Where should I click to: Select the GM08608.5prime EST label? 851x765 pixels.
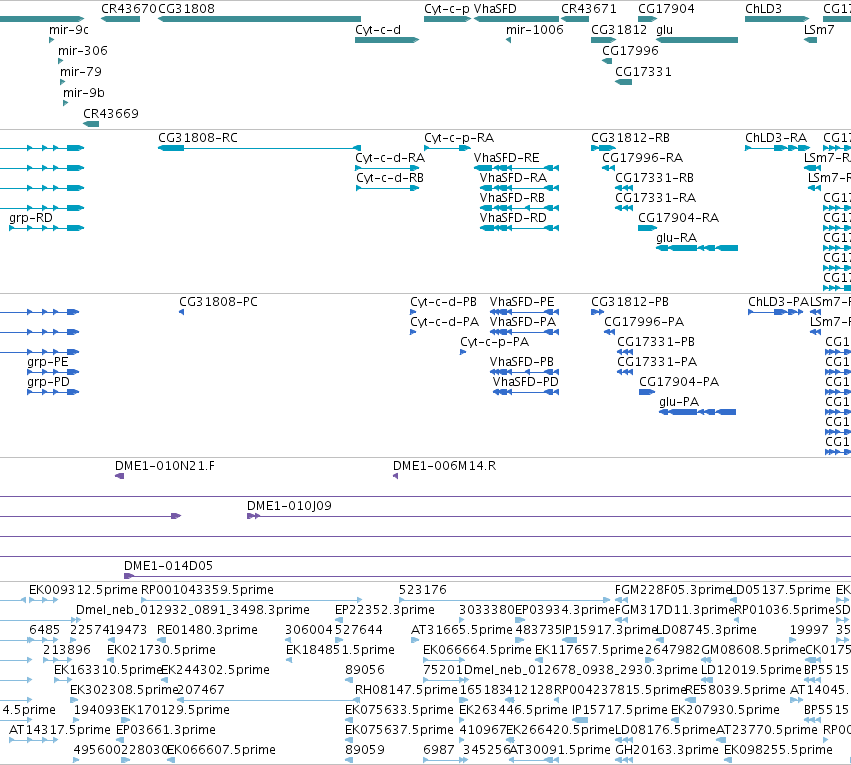tap(753, 650)
